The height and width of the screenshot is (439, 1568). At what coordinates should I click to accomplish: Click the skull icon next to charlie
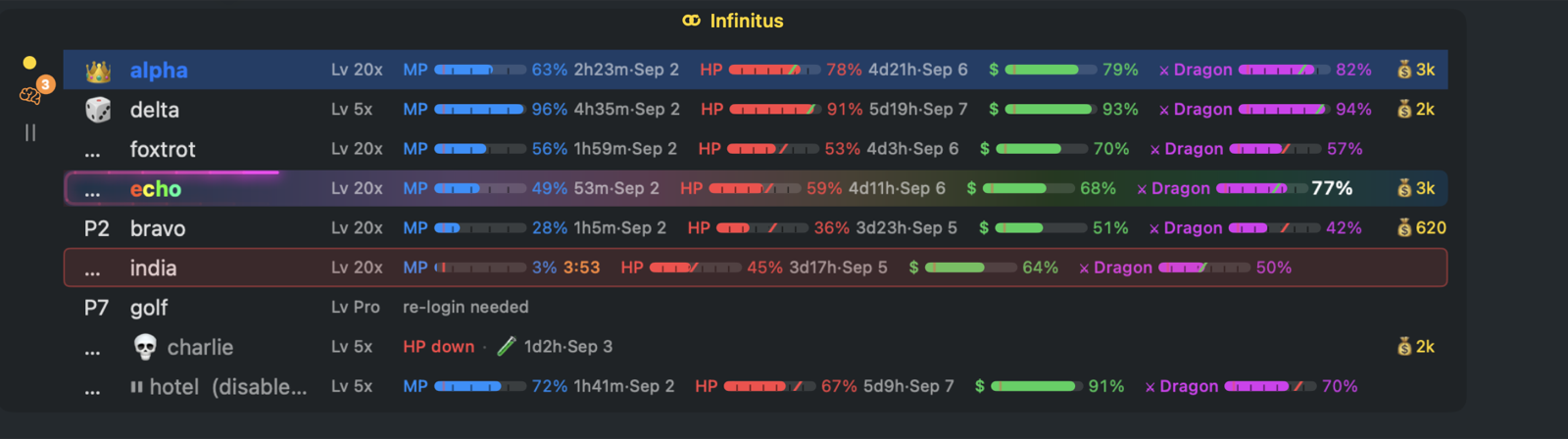145,347
